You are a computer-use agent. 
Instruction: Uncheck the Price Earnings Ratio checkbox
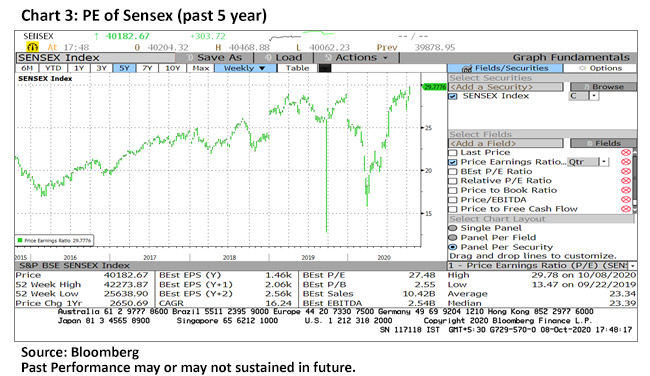pyautogui.click(x=453, y=162)
